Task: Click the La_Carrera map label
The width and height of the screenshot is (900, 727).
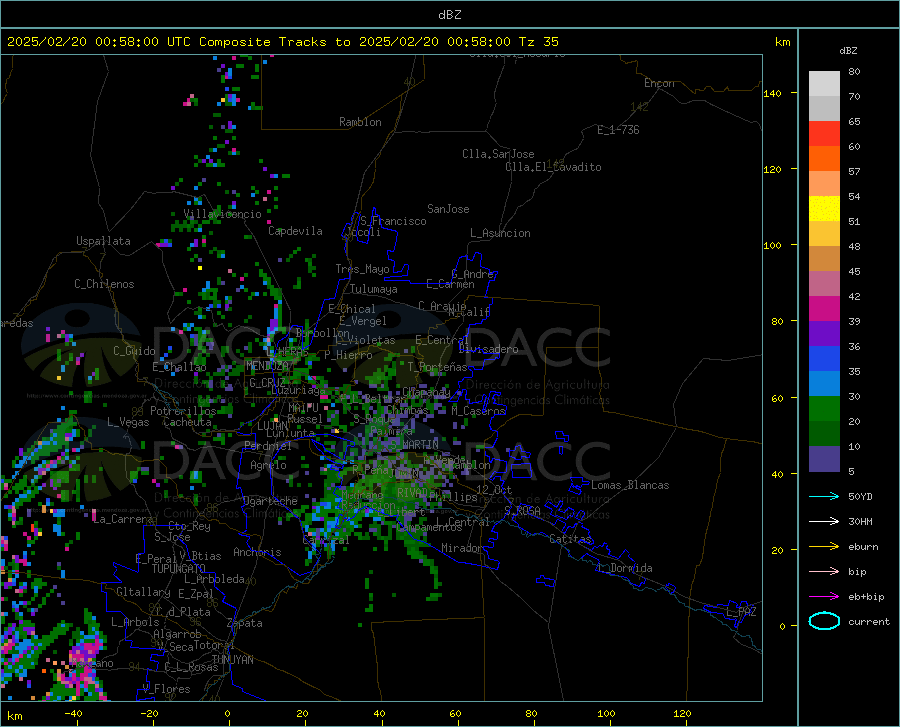Action: 123,519
